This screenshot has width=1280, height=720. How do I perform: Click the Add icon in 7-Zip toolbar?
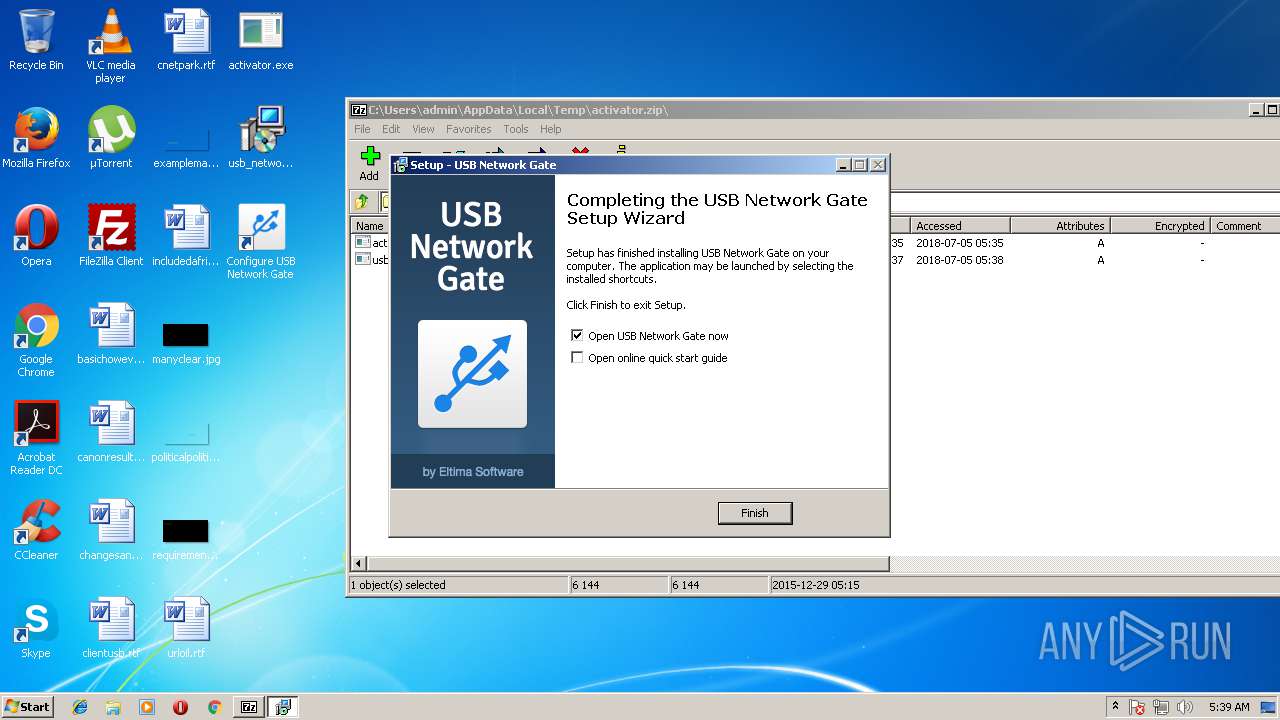(369, 163)
